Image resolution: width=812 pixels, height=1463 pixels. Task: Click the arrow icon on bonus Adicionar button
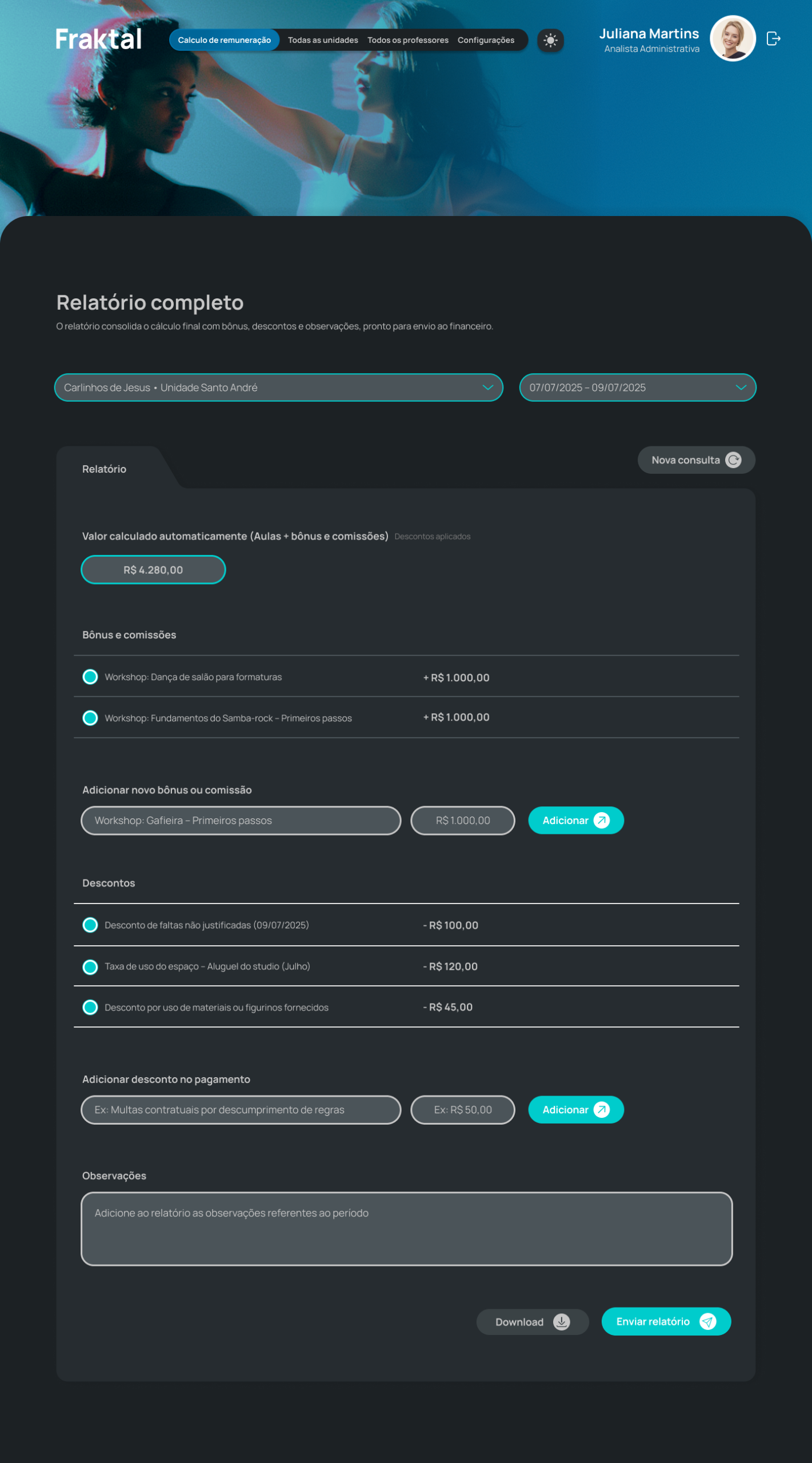click(x=601, y=821)
